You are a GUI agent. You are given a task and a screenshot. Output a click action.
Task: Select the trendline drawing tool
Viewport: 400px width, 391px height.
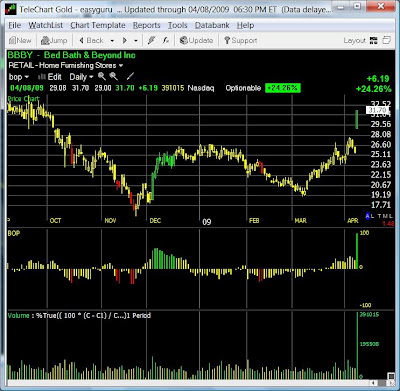click(x=130, y=77)
